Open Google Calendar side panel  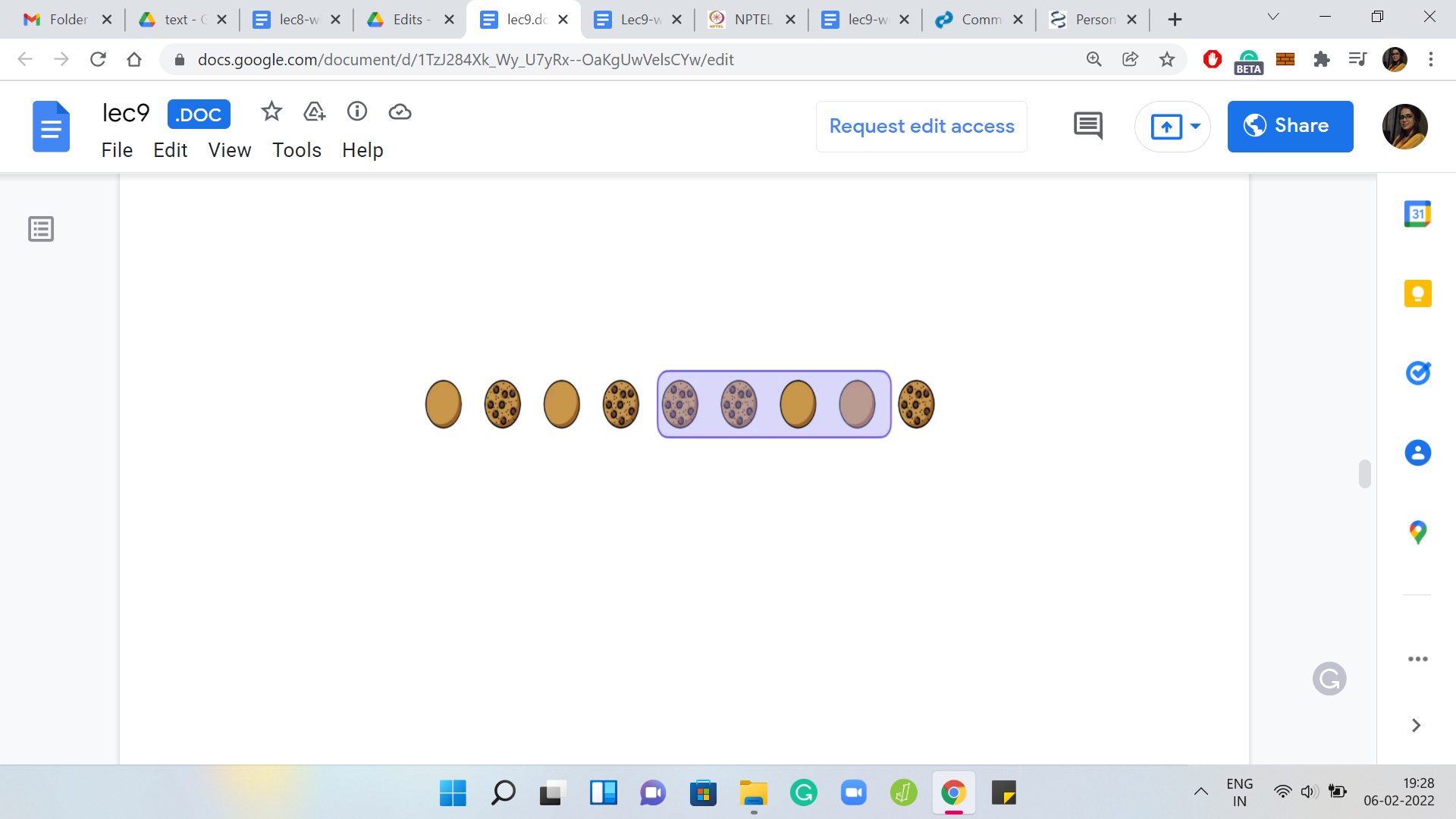coord(1417,215)
